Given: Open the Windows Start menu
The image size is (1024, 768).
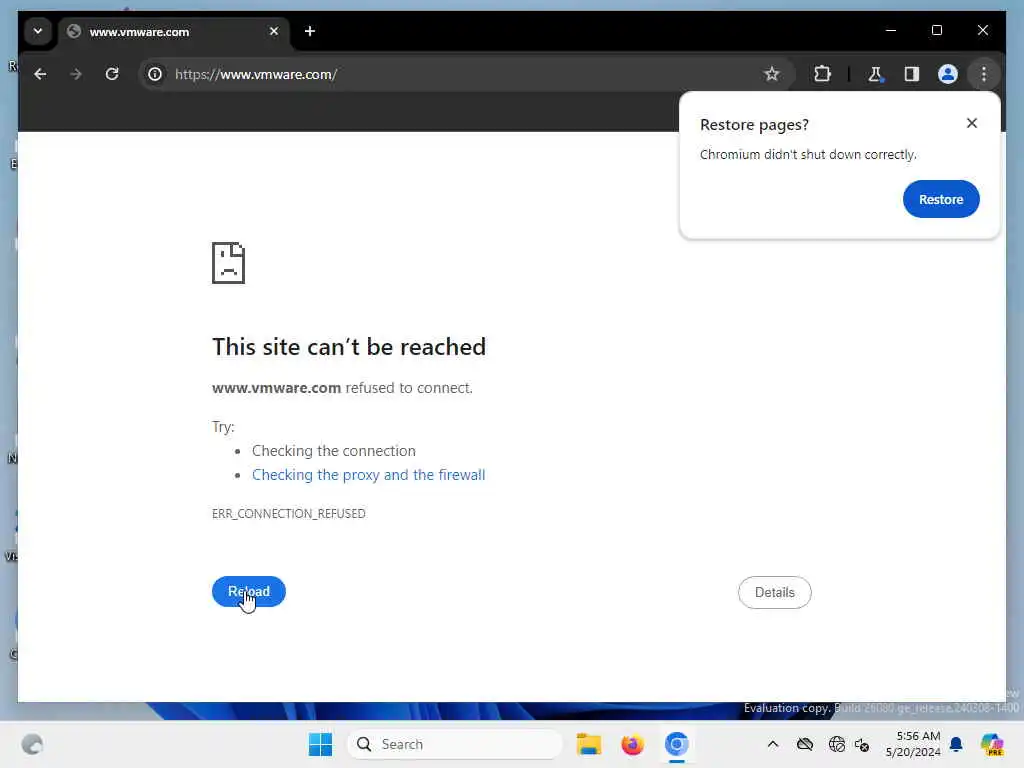Looking at the screenshot, I should [x=320, y=744].
